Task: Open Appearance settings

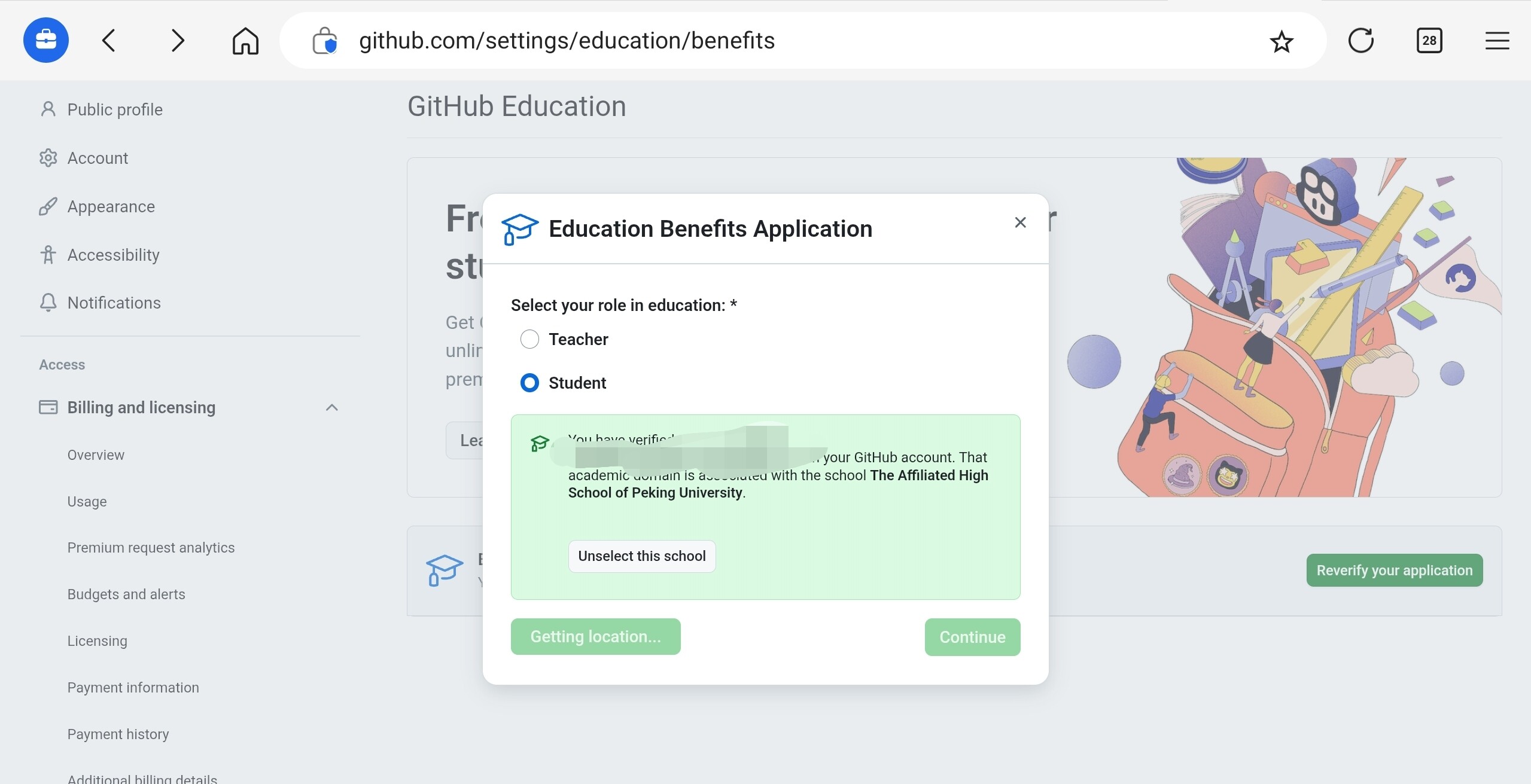Action: (111, 206)
